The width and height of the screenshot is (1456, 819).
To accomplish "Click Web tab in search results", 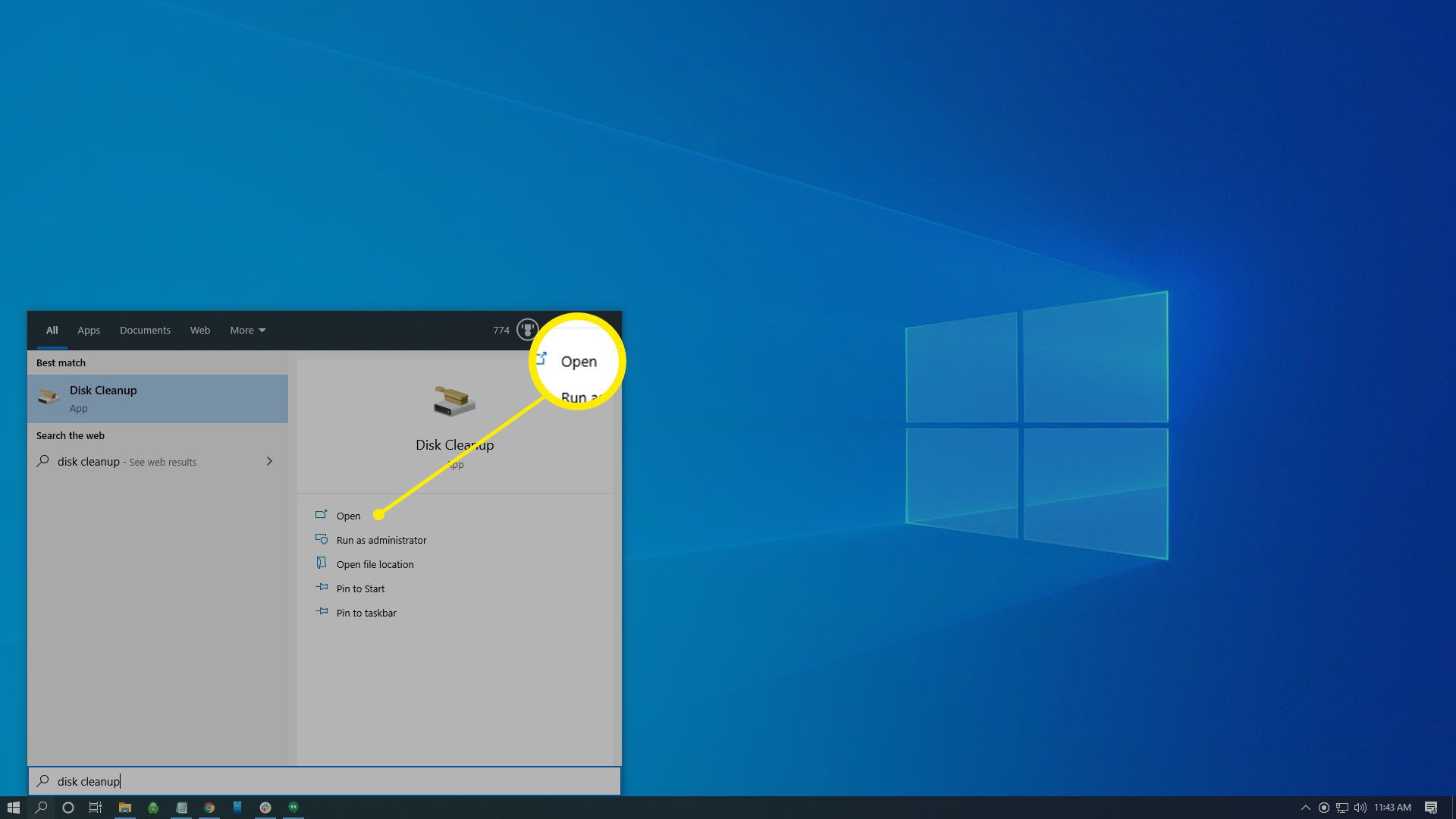I will (x=199, y=329).
